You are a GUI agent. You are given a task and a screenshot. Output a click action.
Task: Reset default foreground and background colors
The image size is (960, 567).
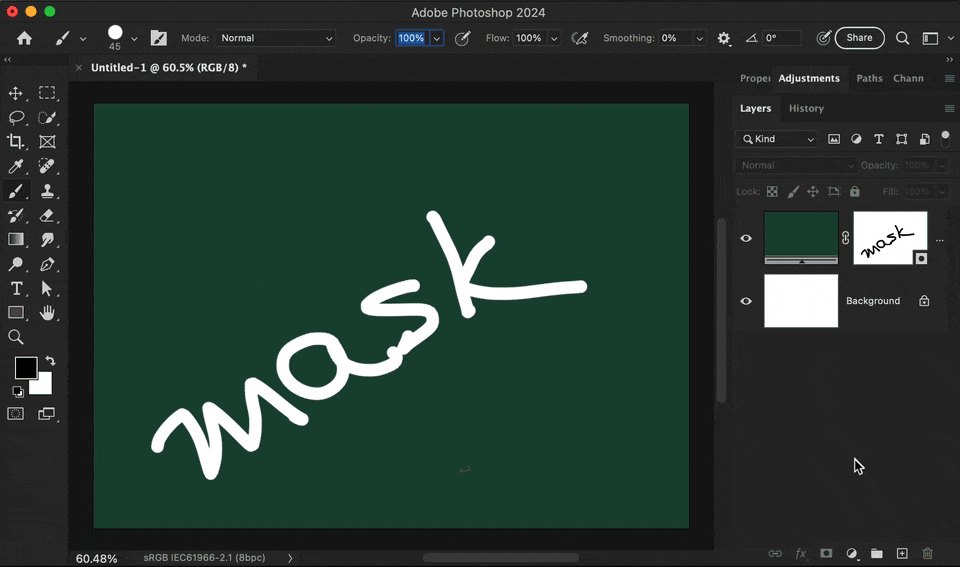(x=18, y=391)
